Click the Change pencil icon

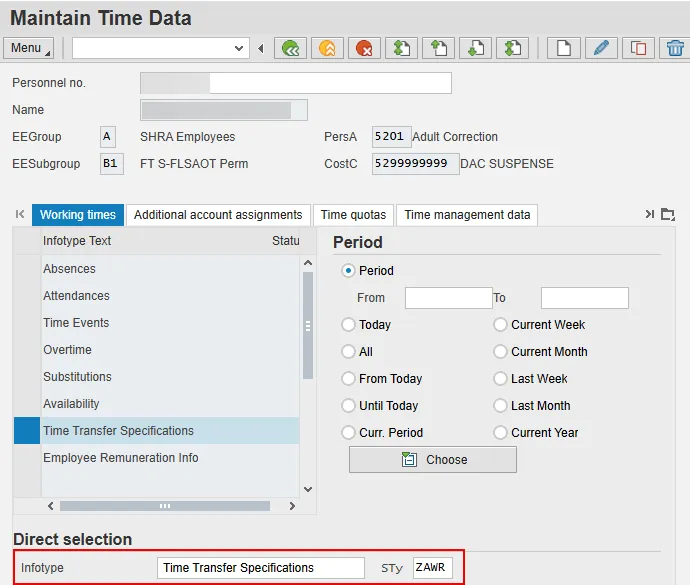pyautogui.click(x=600, y=48)
